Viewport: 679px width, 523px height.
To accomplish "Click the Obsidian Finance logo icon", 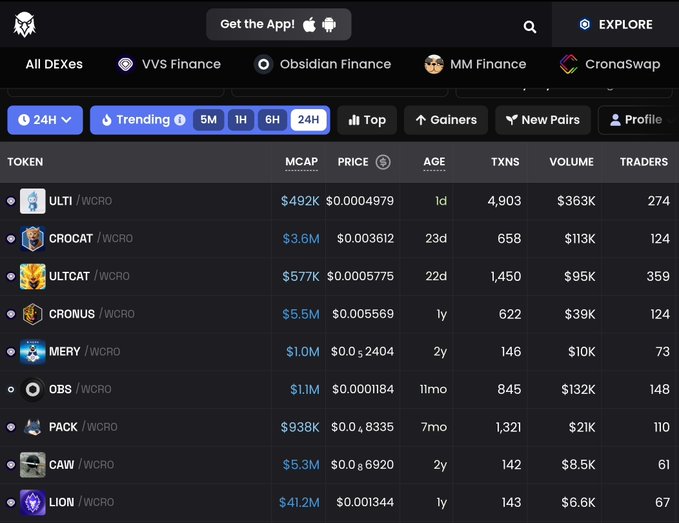I will tap(263, 65).
